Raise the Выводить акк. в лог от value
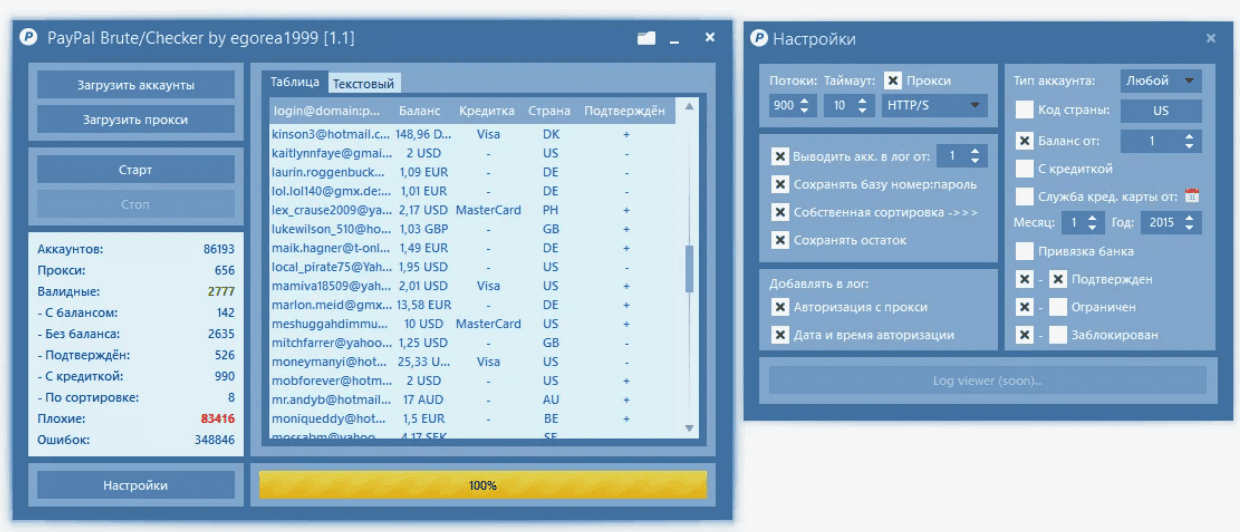1240x532 pixels. point(977,151)
